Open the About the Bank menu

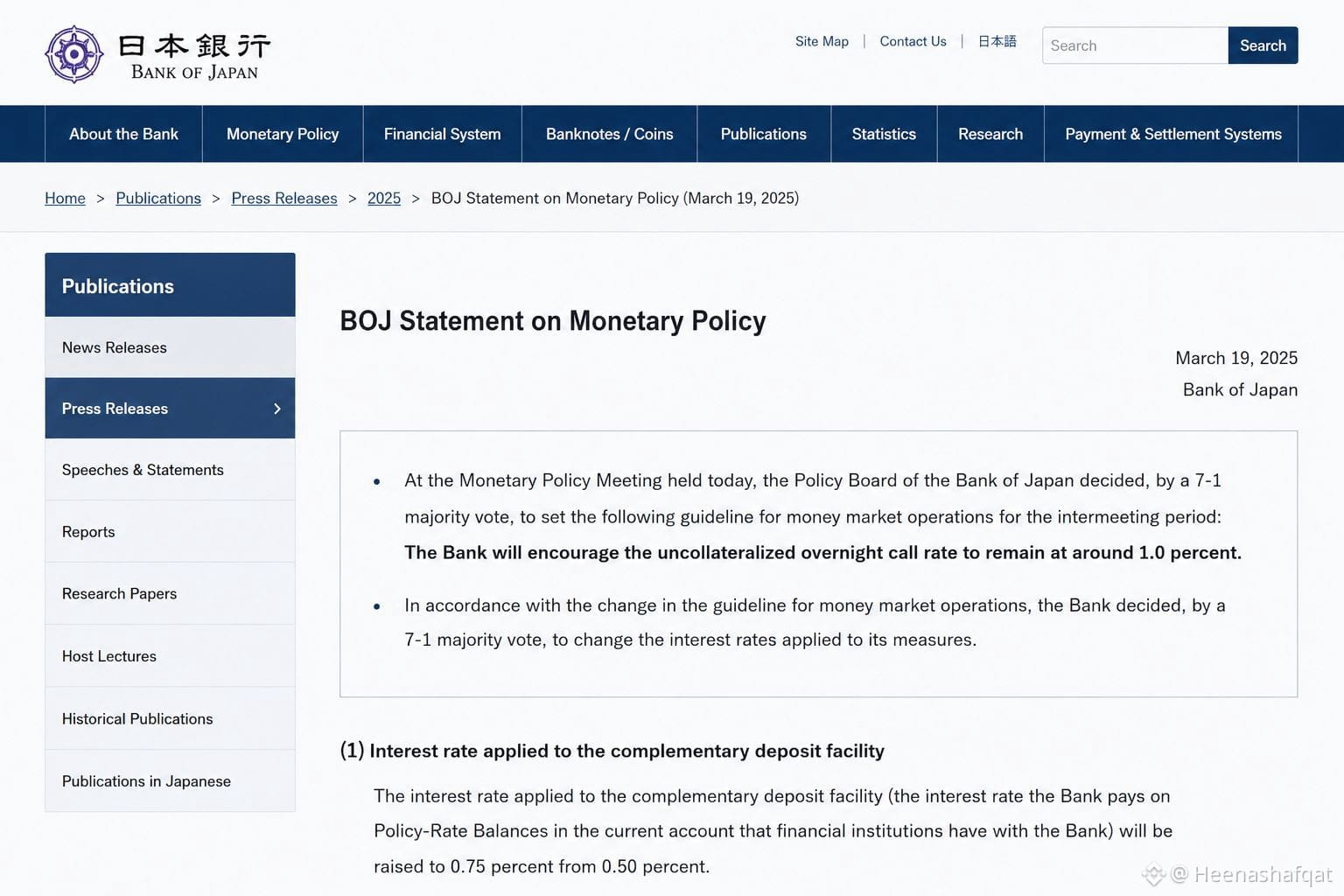pos(123,134)
